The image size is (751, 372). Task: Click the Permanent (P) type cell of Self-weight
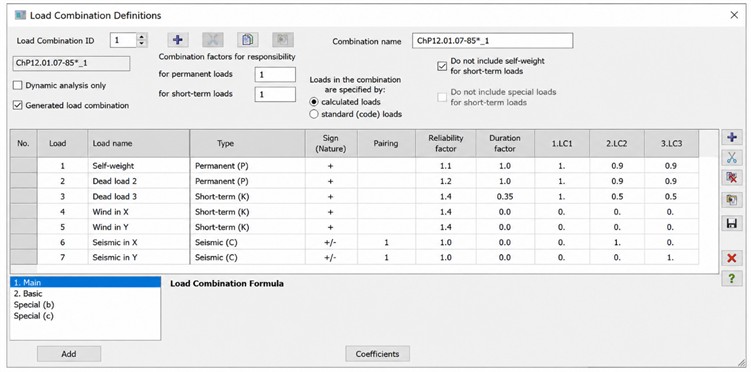click(x=248, y=166)
